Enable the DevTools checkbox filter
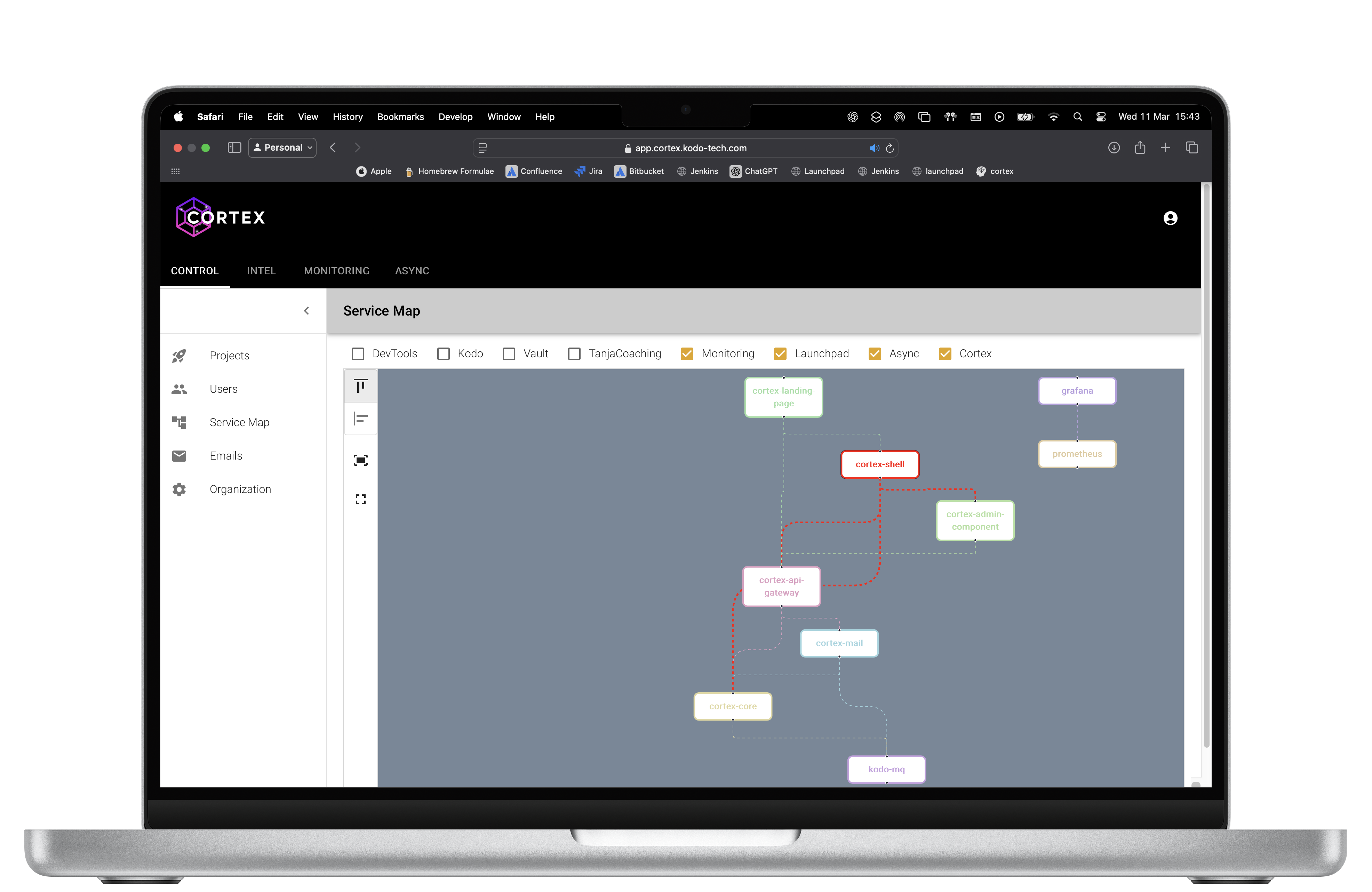The image size is (1372, 892). point(358,353)
